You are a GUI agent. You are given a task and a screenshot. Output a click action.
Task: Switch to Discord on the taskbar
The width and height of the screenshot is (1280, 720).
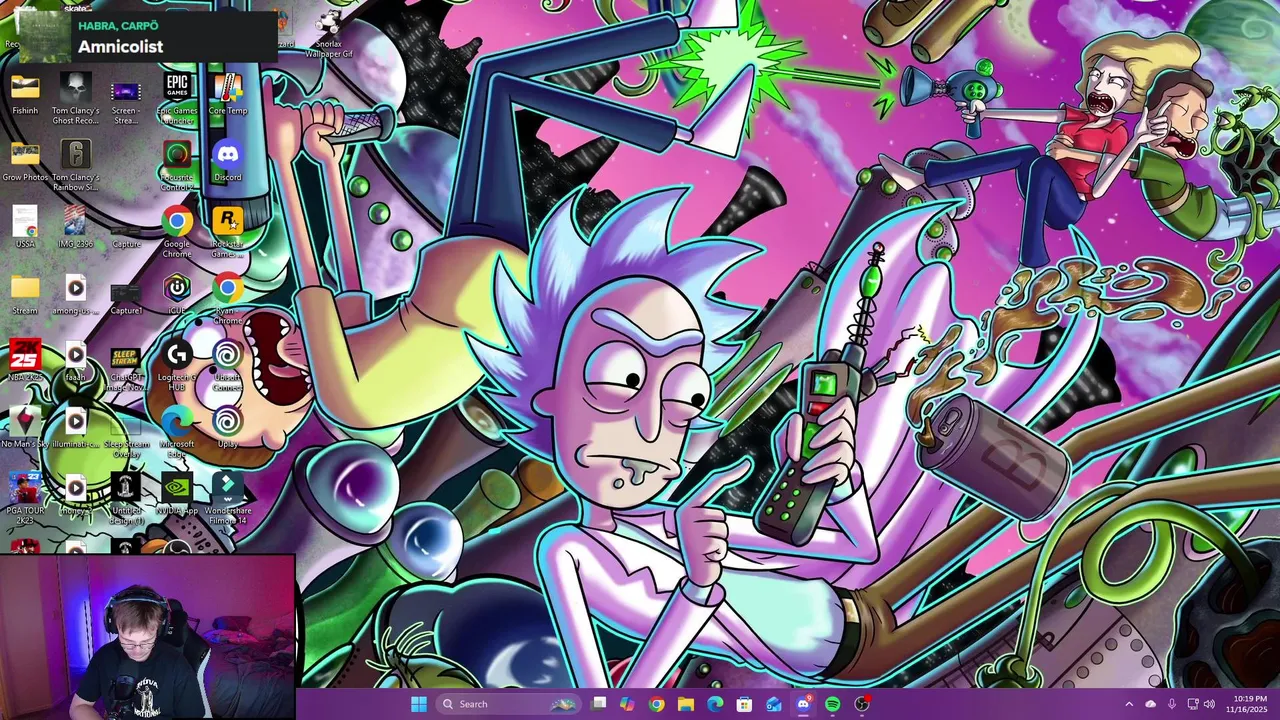pyautogui.click(x=803, y=704)
